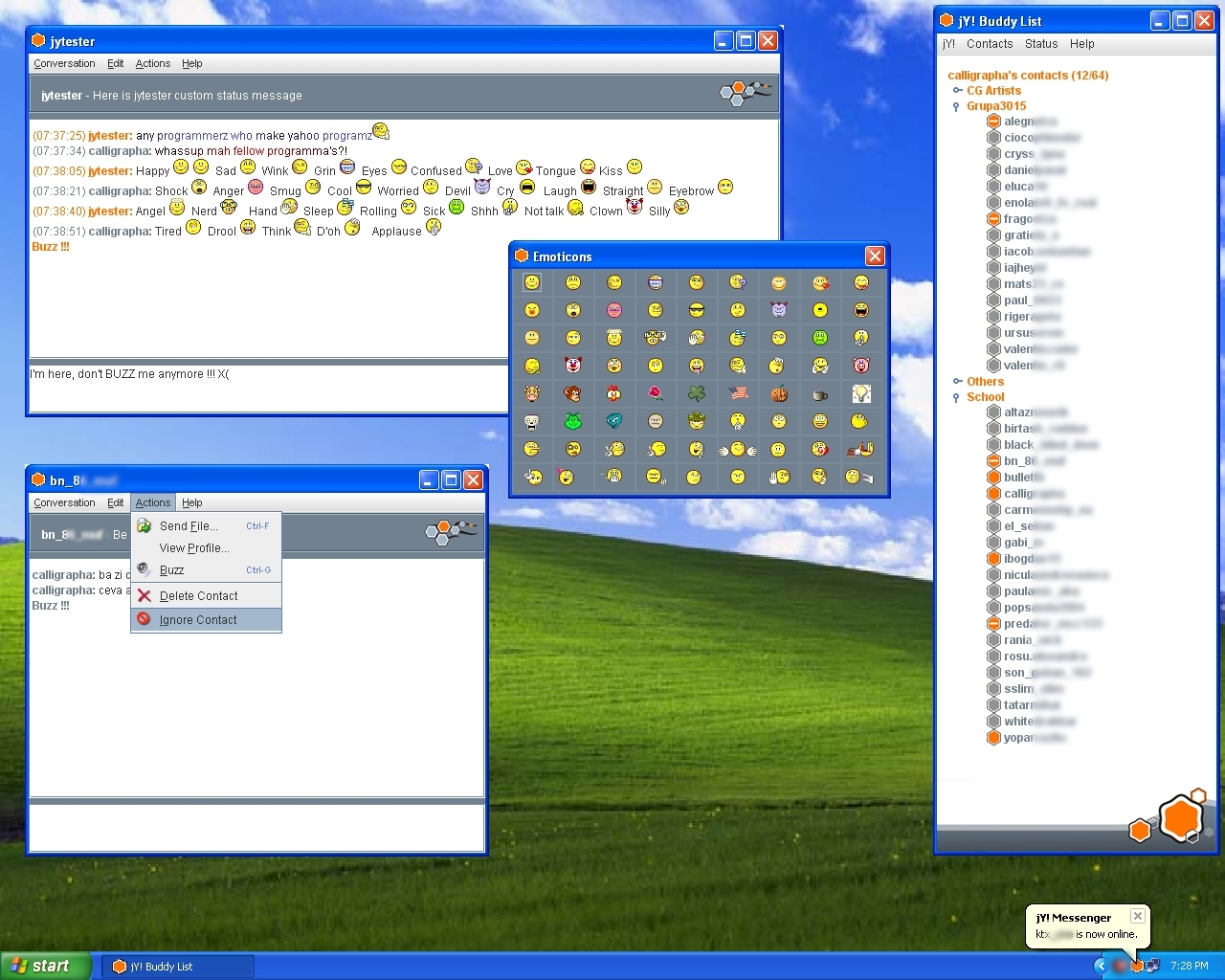Pick the sleepy Zz emoticon

click(x=738, y=338)
